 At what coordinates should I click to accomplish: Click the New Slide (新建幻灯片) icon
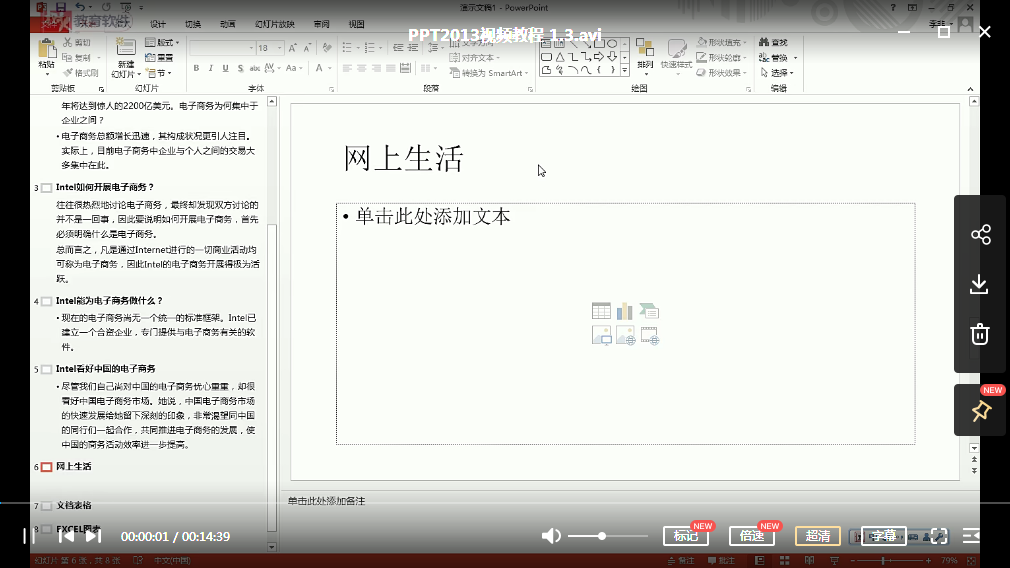click(x=126, y=48)
